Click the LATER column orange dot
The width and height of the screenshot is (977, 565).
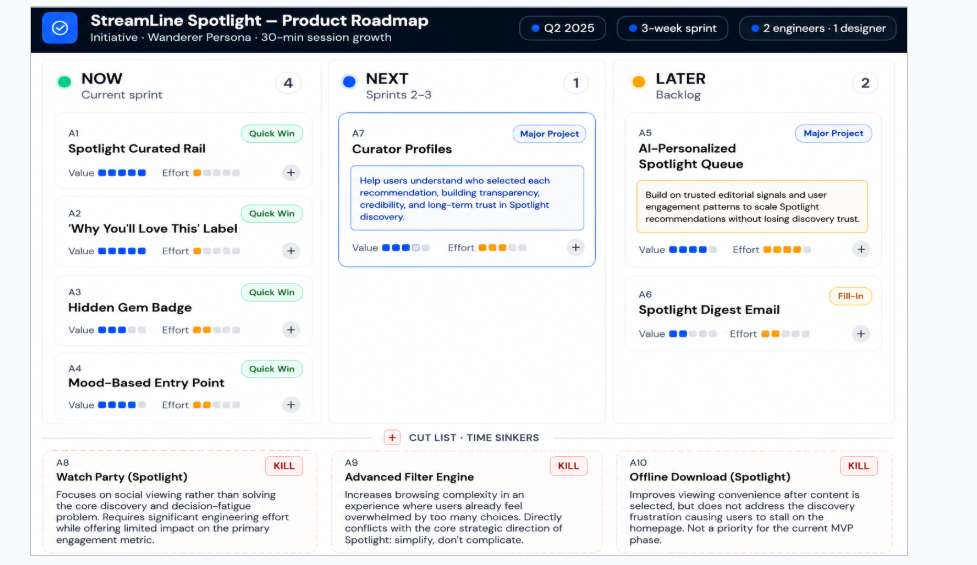click(x=639, y=82)
